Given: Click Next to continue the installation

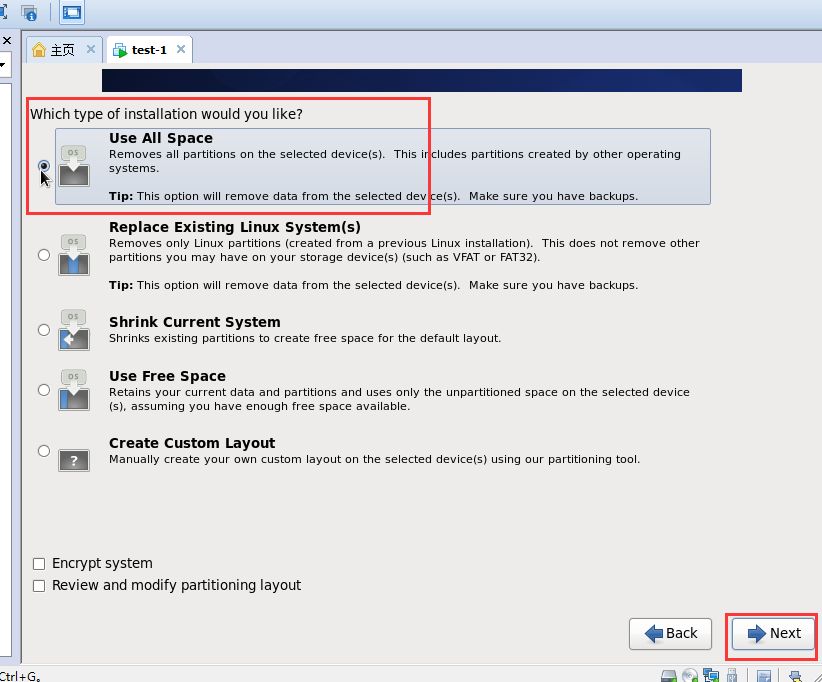Looking at the screenshot, I should [773, 634].
